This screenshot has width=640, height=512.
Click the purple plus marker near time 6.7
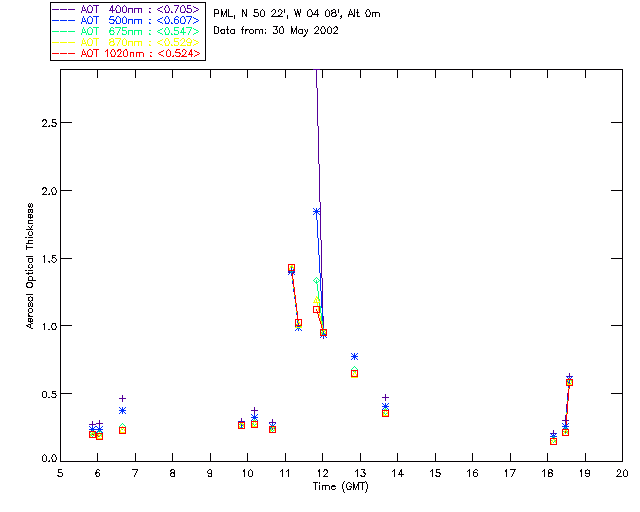coord(122,398)
